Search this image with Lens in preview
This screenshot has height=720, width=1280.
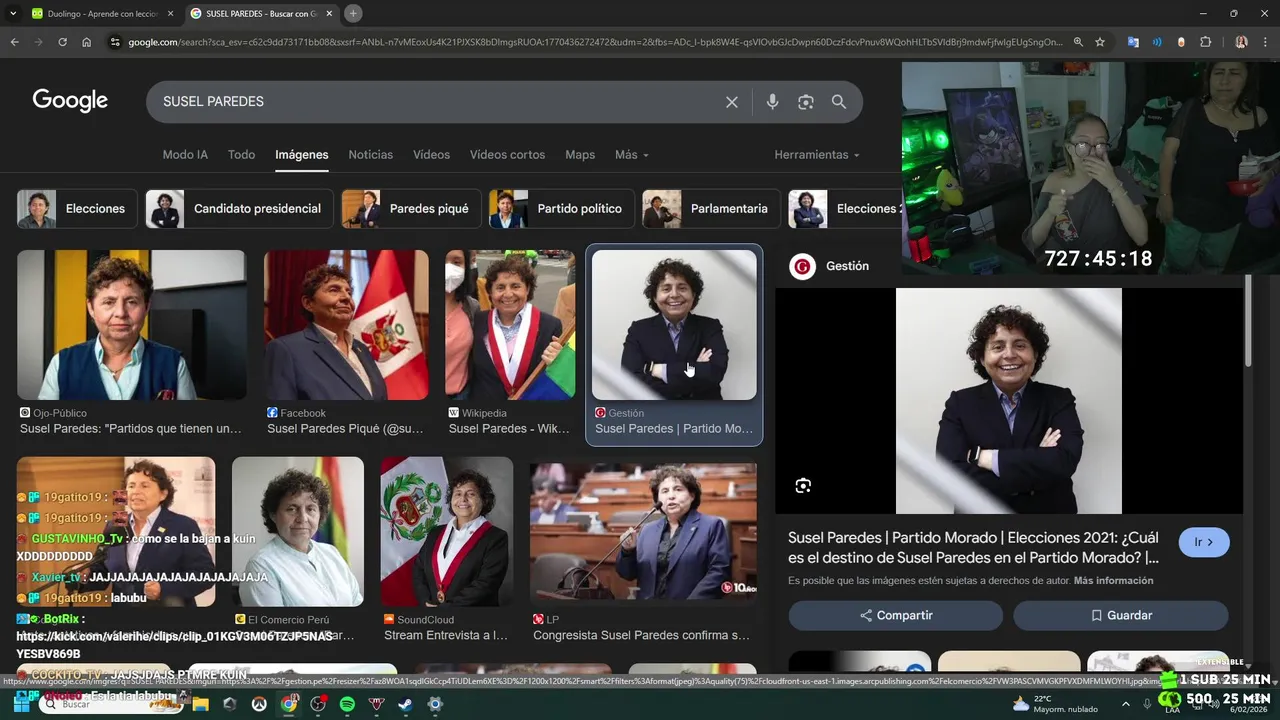pos(802,486)
